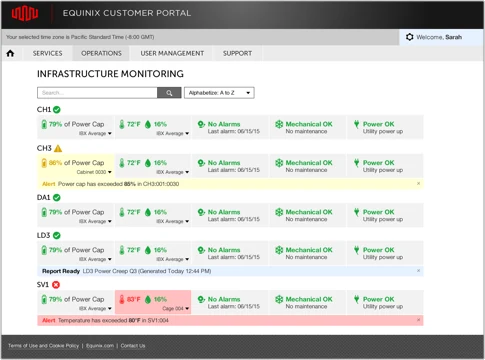Viewport: 485px width, 360px height.
Task: Click the DA1 No Alarms status text
Action: click(x=224, y=212)
